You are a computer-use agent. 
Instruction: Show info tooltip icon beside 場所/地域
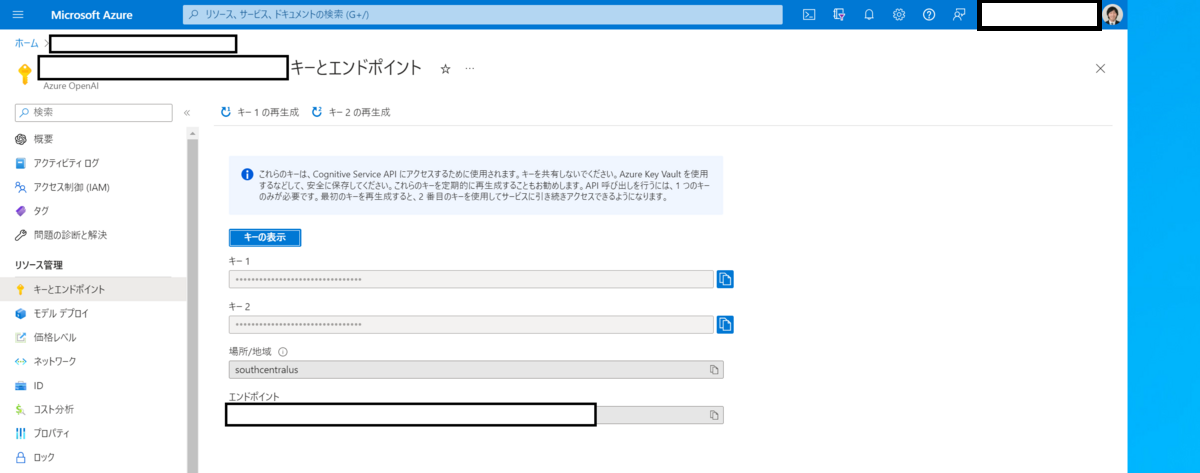(x=283, y=352)
